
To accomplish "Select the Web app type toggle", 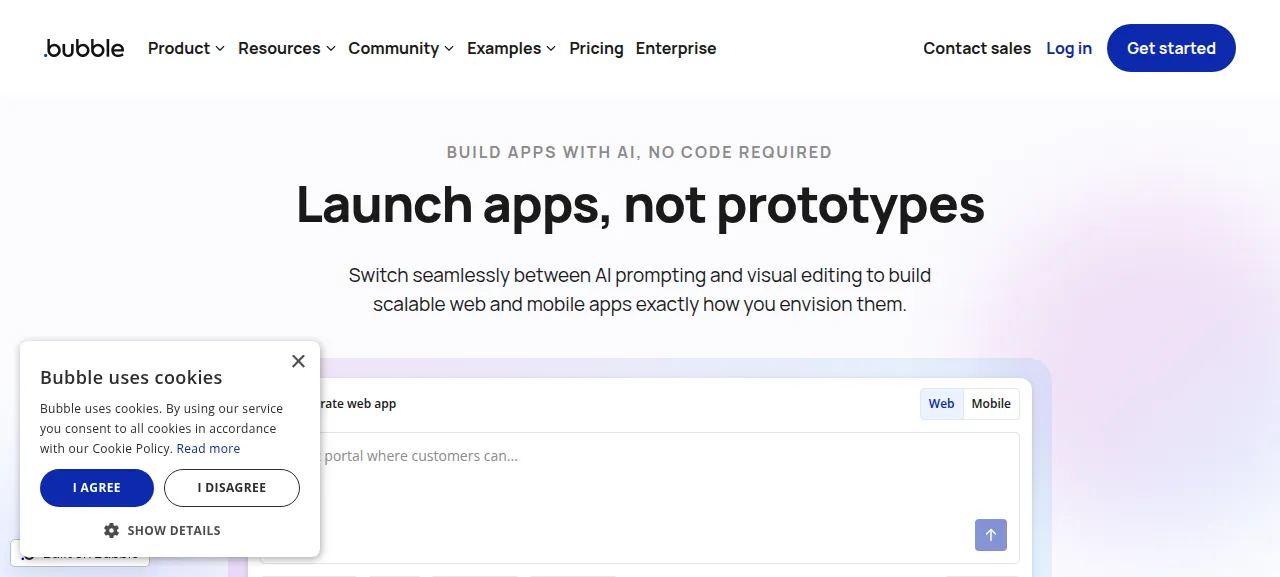I will 942,404.
